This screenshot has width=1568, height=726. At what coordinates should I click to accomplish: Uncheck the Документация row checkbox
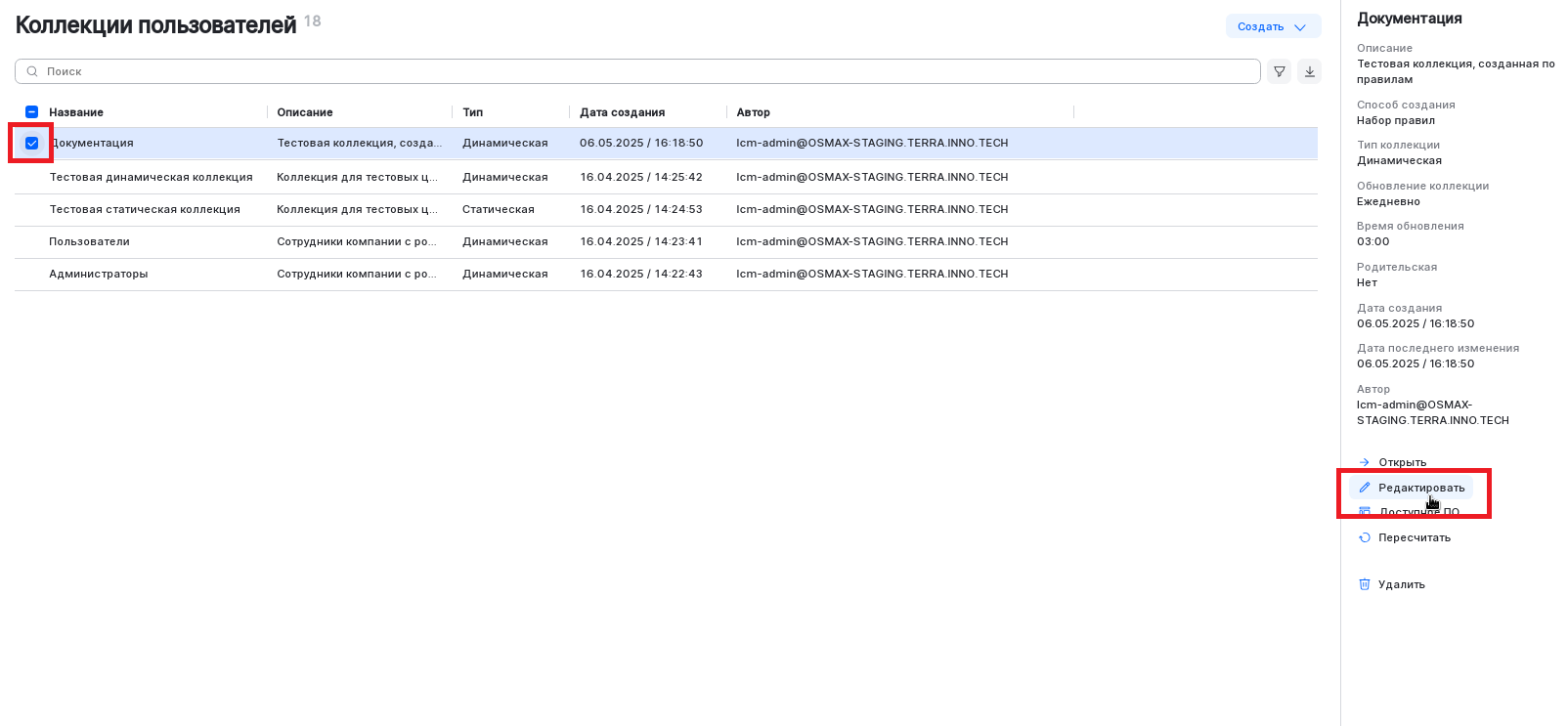31,143
